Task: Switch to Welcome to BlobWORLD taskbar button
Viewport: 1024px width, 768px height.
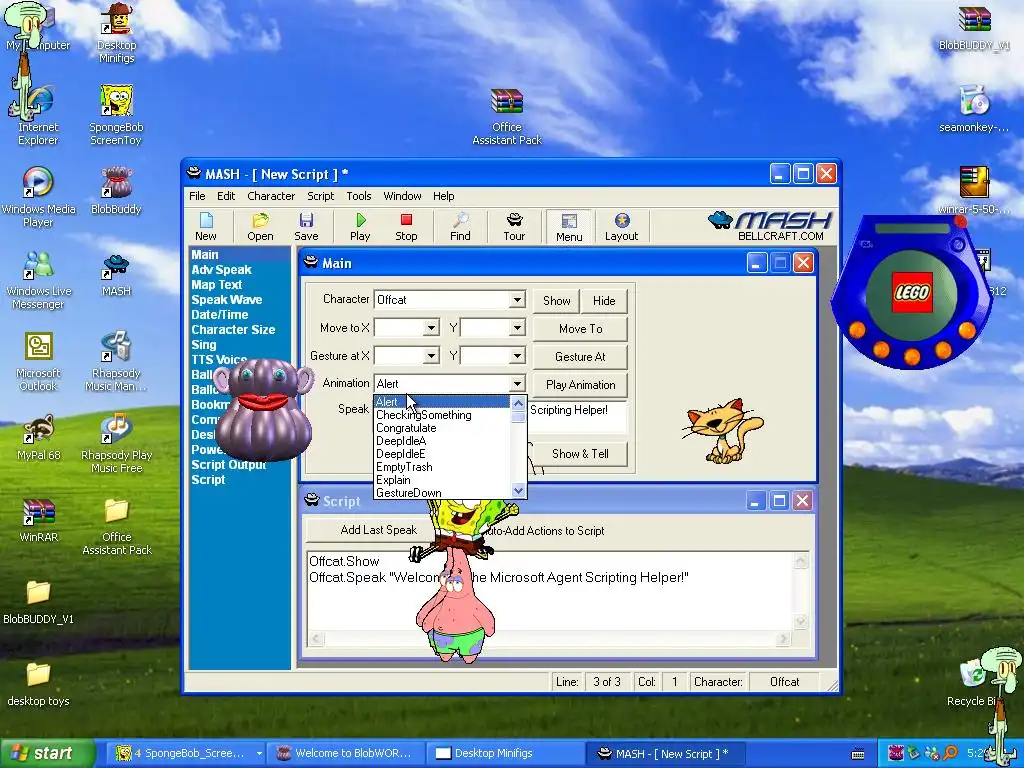Action: [346, 753]
